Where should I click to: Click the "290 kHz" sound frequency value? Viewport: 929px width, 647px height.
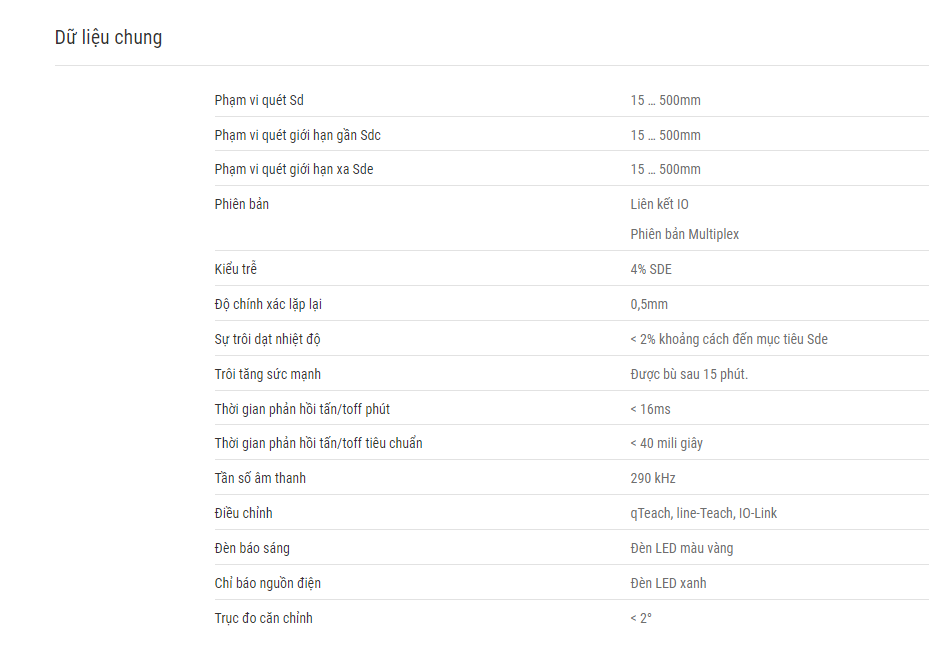653,478
